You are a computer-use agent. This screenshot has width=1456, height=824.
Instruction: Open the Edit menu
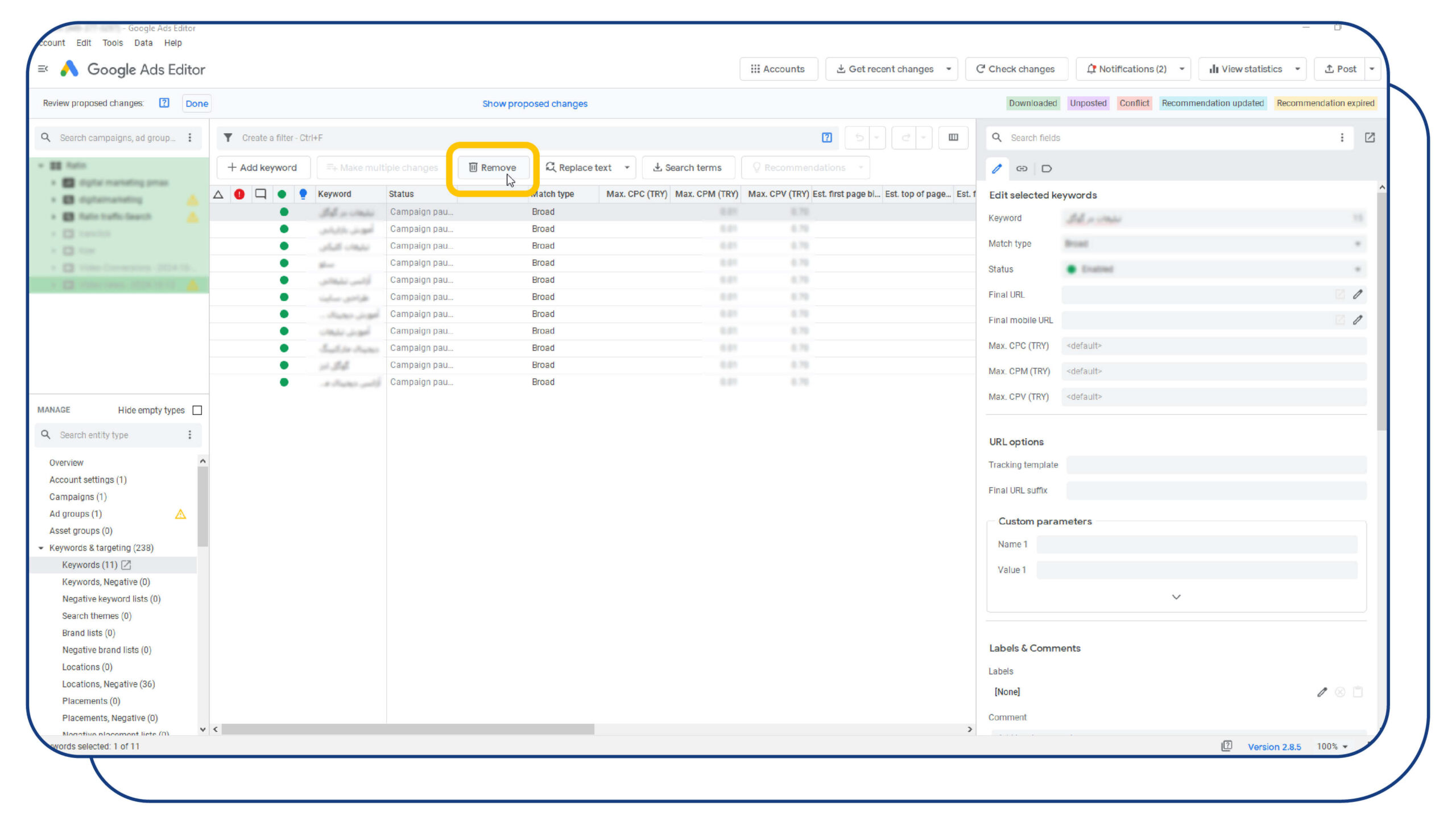click(84, 43)
